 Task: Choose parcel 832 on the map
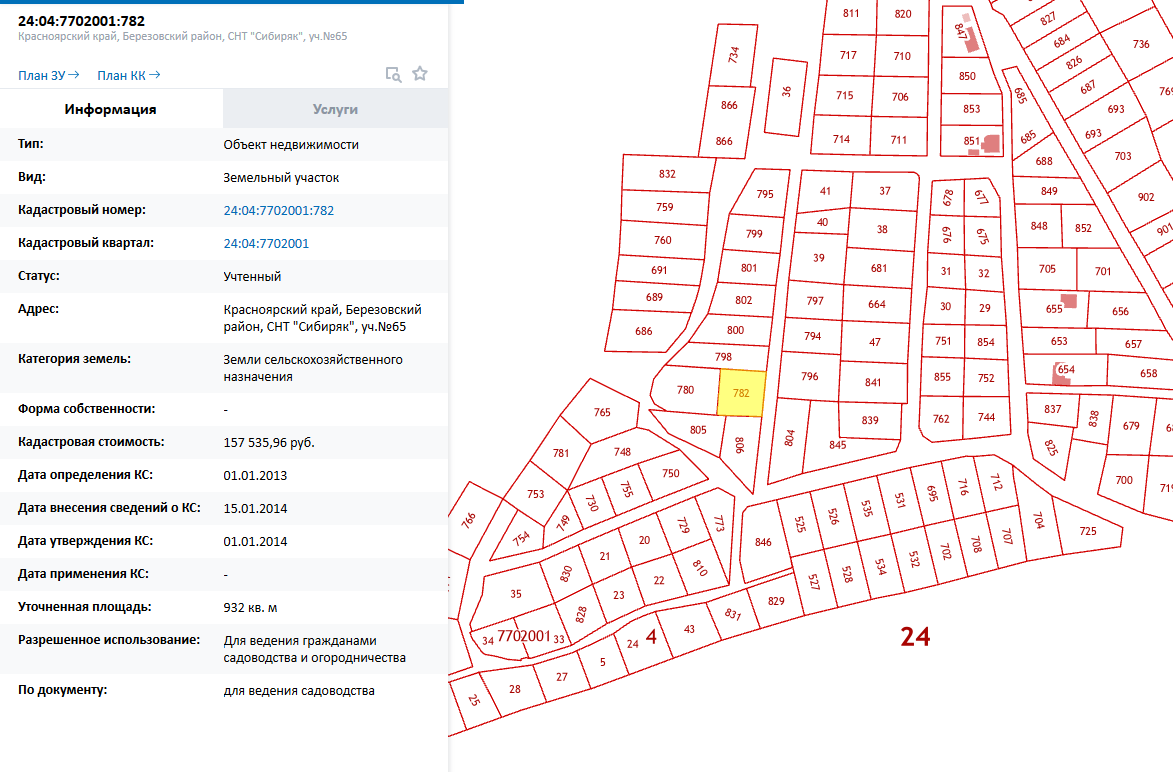pyautogui.click(x=667, y=173)
